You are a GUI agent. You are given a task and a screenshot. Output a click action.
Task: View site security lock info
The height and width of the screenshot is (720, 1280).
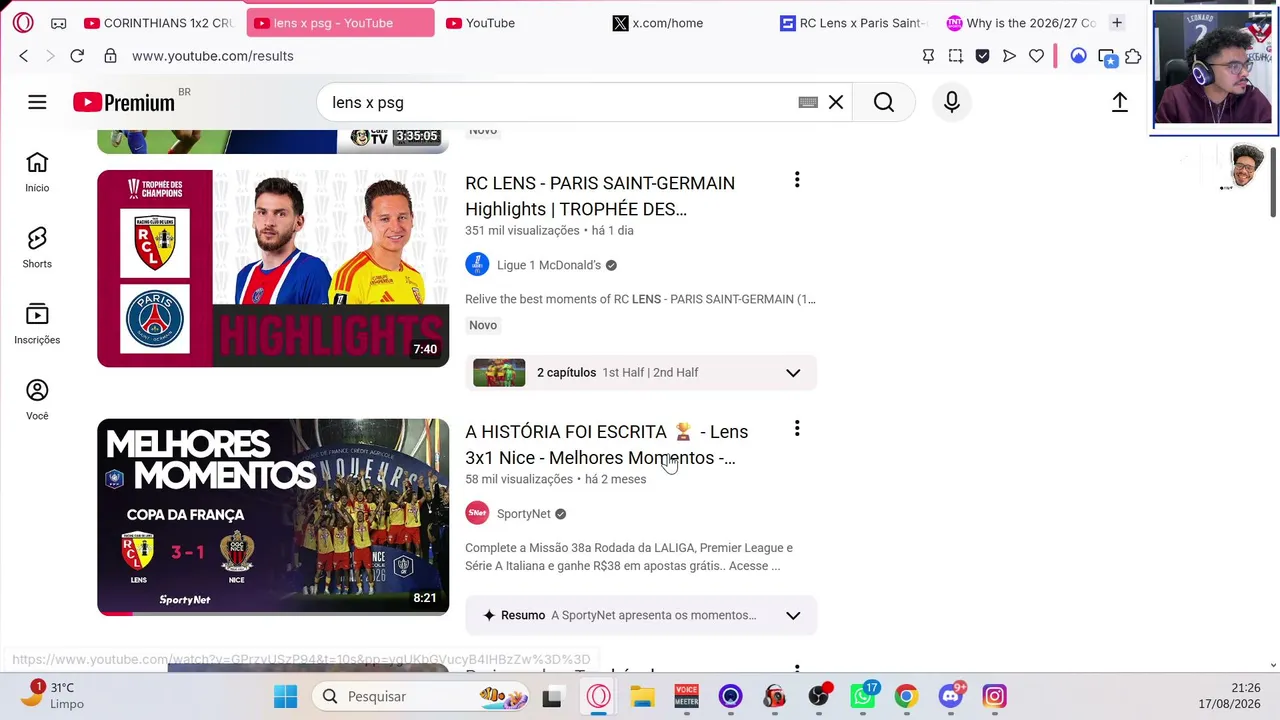(110, 56)
